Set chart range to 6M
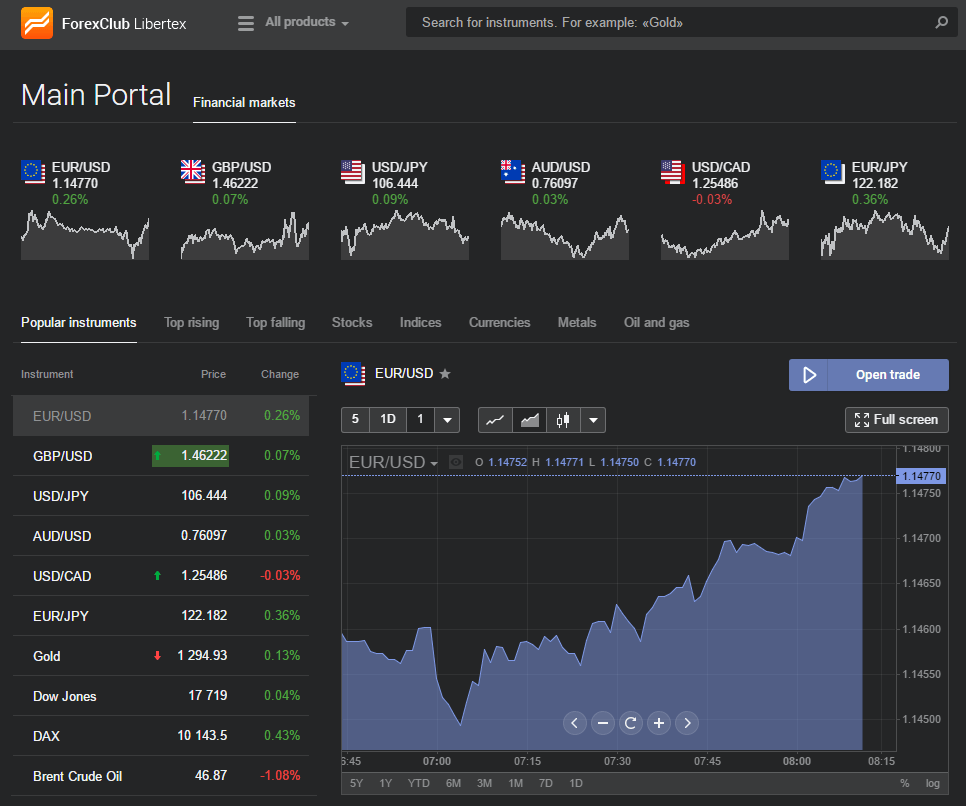The height and width of the screenshot is (806, 966). click(453, 783)
